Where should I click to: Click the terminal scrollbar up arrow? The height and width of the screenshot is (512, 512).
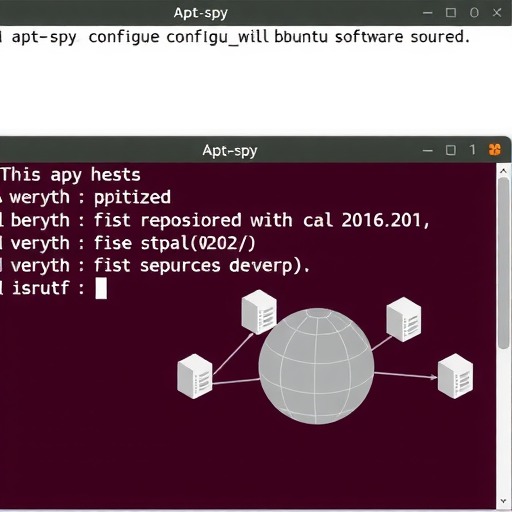[503, 171]
